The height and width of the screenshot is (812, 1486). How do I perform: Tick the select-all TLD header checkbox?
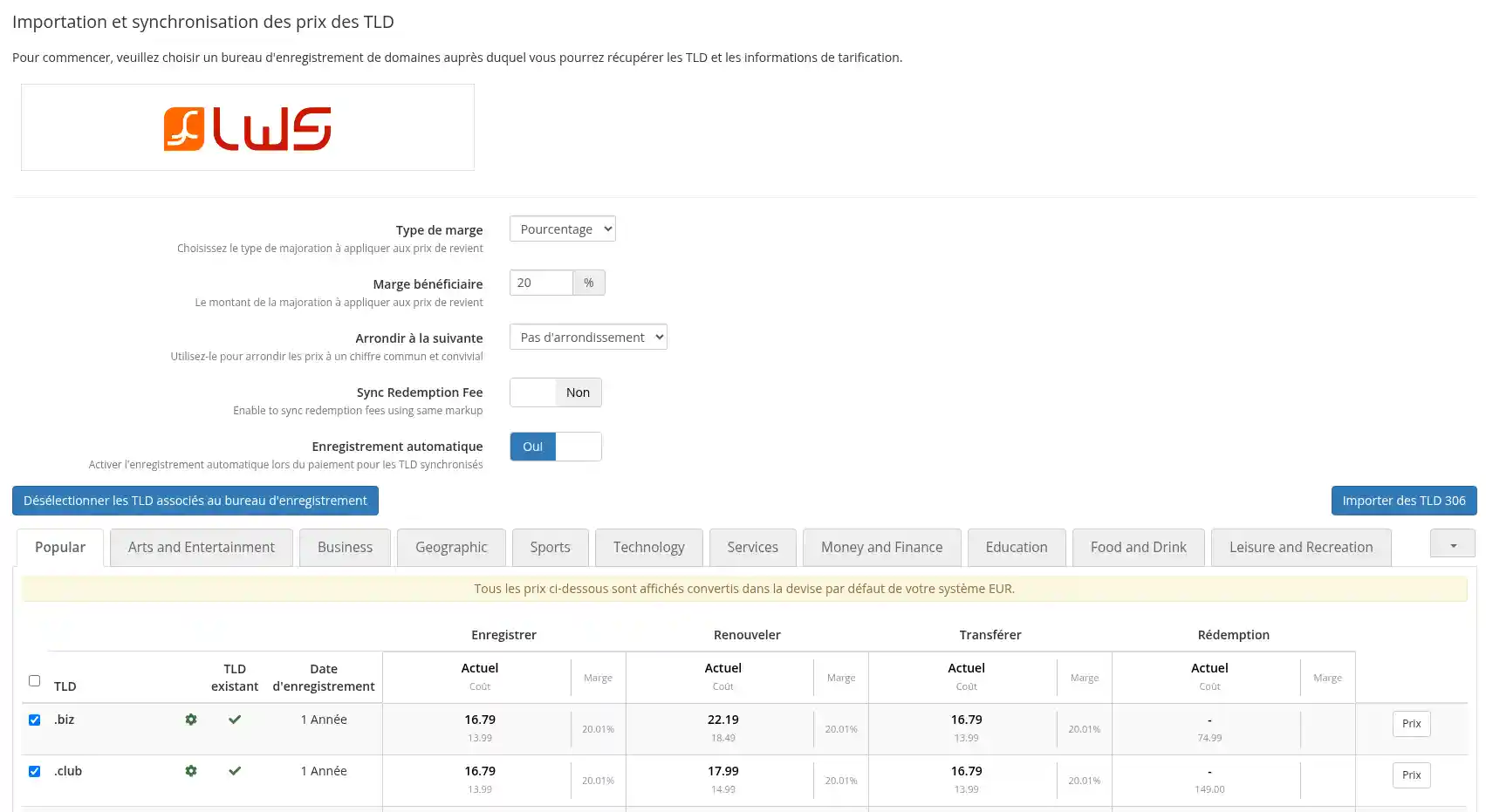35,680
